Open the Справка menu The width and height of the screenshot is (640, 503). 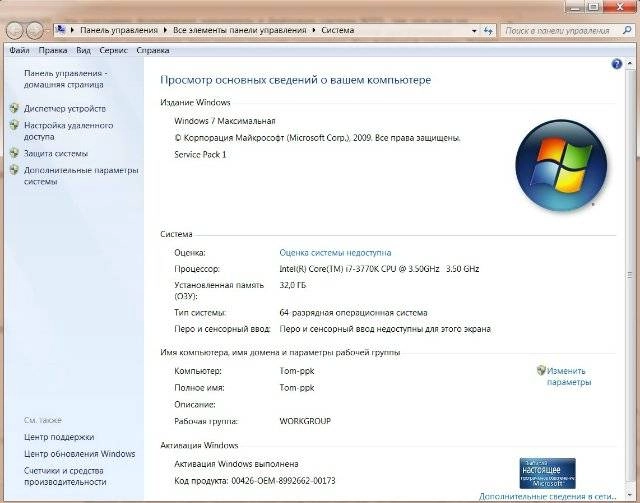153,50
